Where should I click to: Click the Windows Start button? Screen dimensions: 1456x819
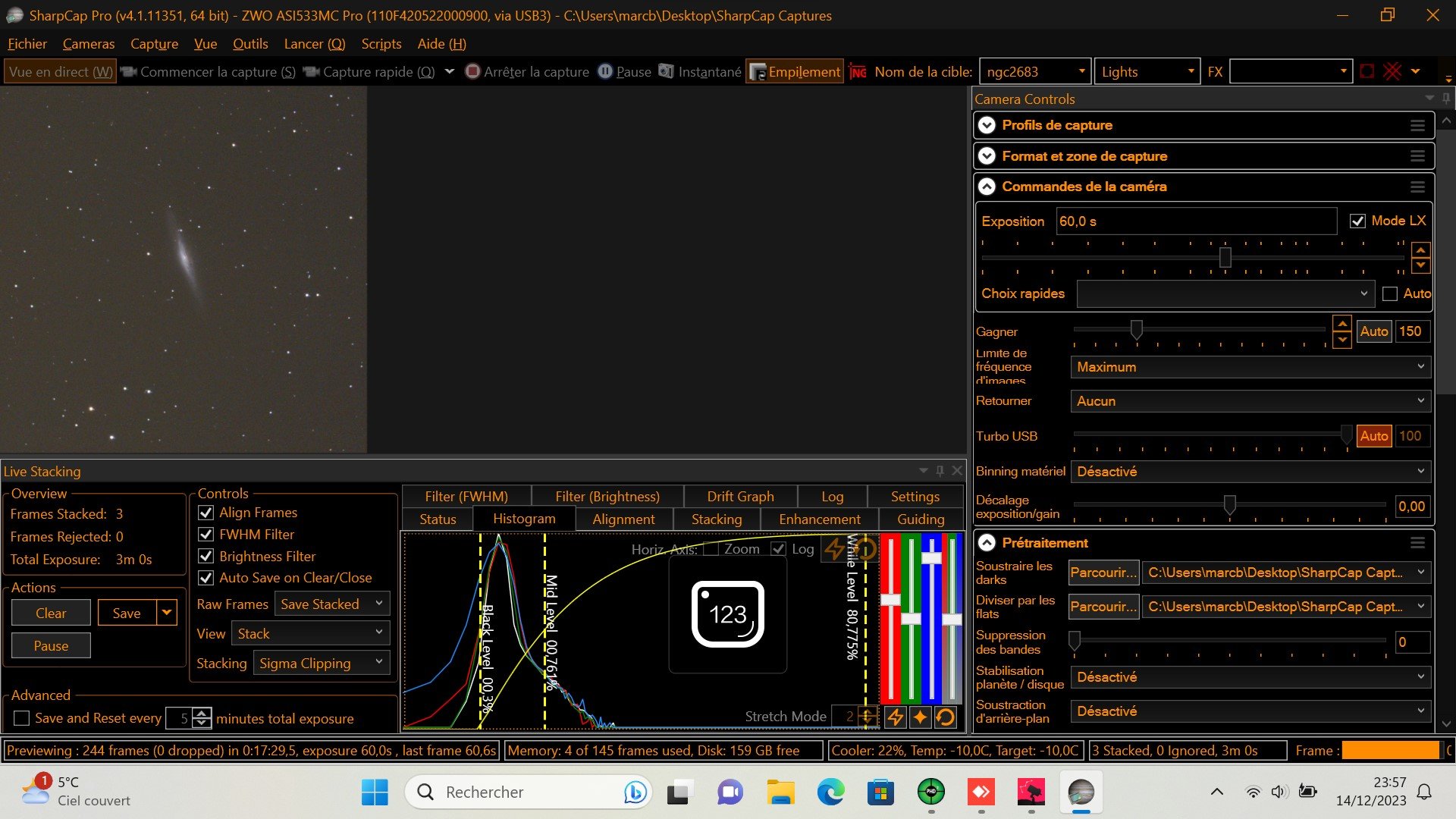375,792
